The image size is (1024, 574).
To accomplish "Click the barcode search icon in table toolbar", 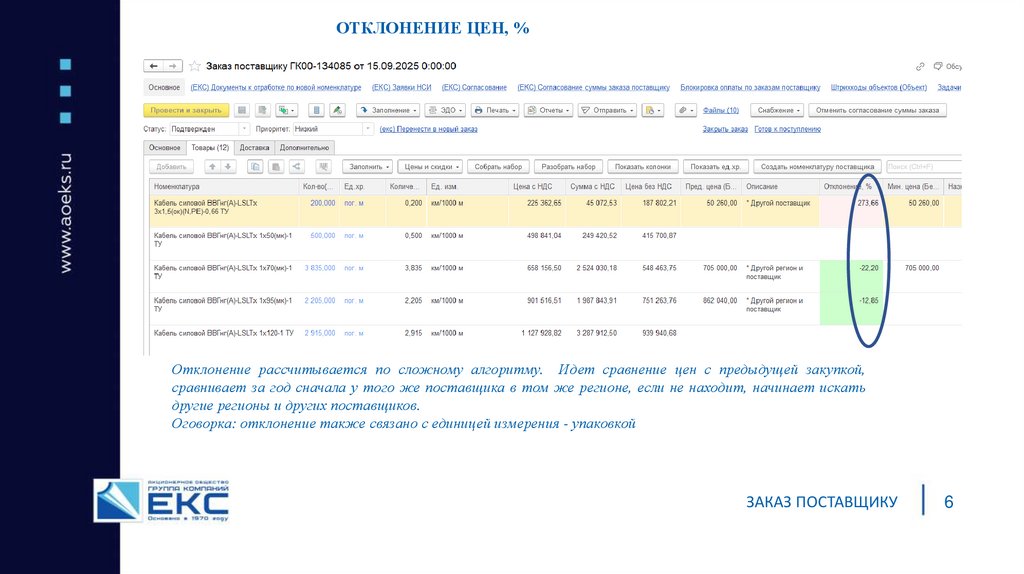I will (324, 167).
